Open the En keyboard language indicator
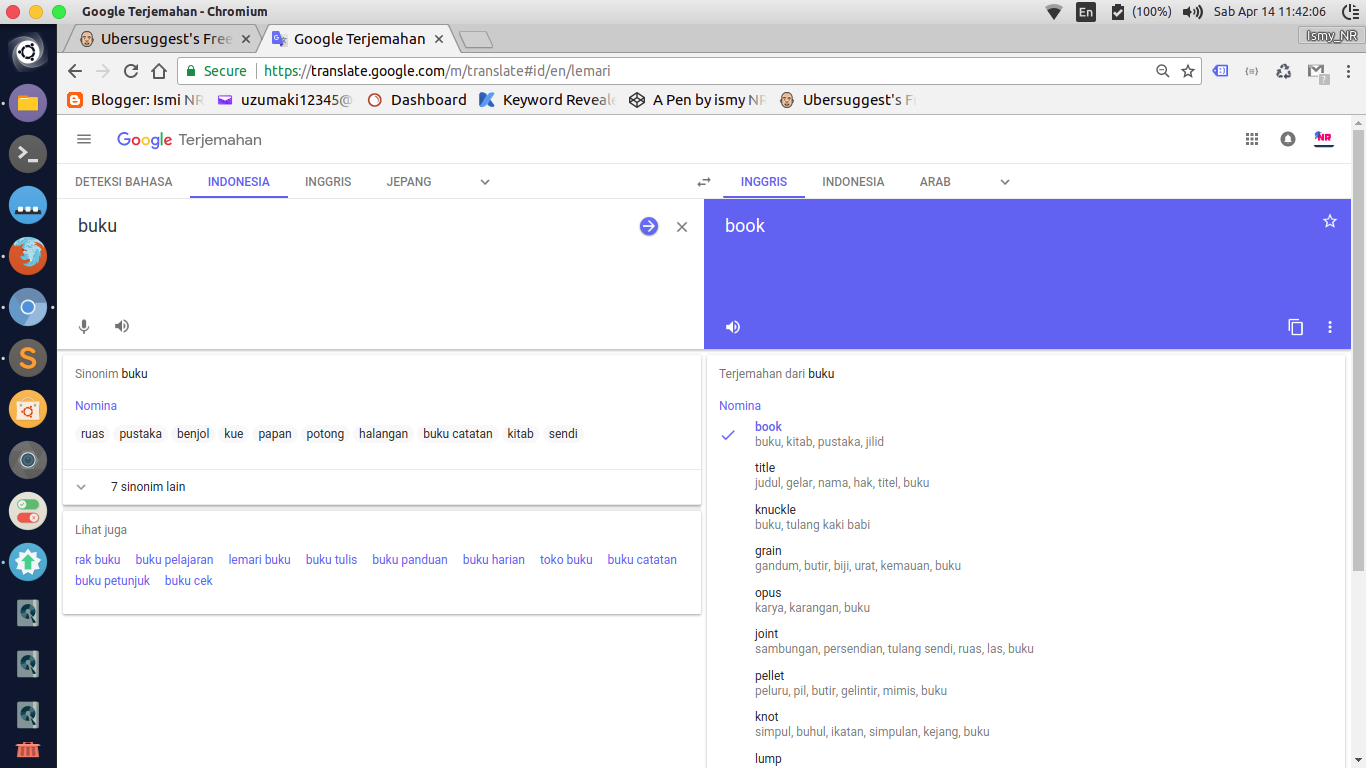1366x768 pixels. click(1086, 12)
